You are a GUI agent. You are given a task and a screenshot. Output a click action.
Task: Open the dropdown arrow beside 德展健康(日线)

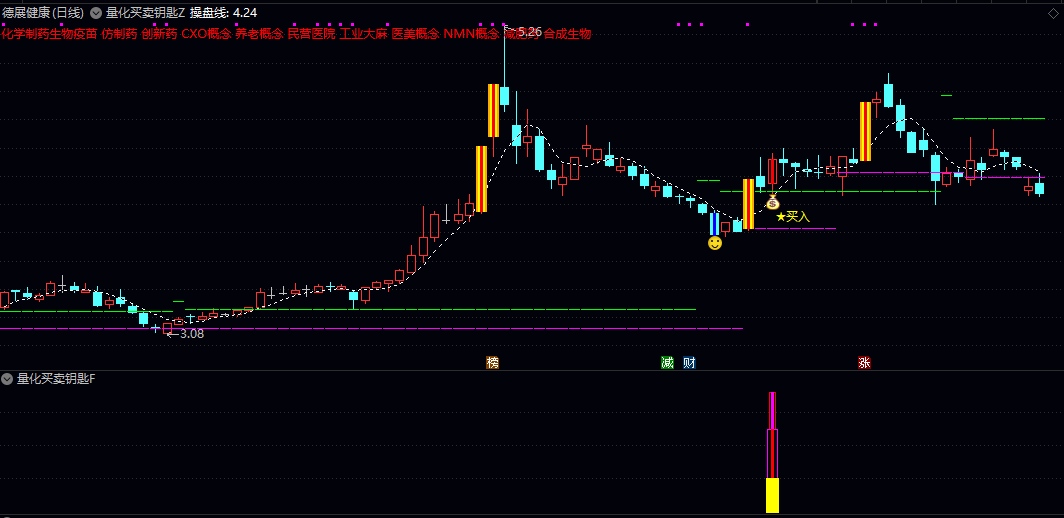click(x=96, y=13)
